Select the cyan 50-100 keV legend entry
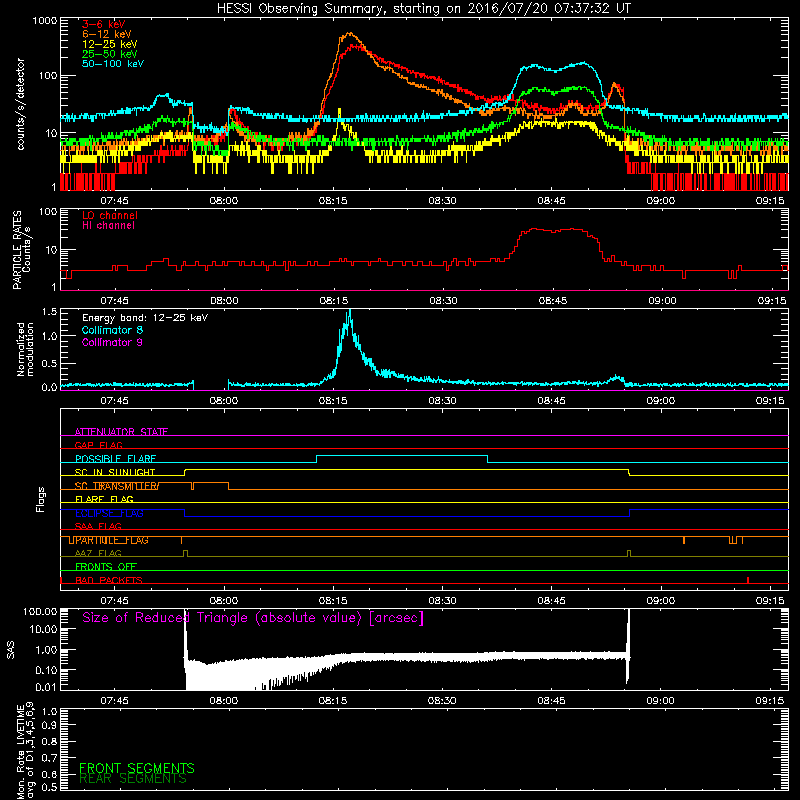This screenshot has width=800, height=800. coord(113,64)
